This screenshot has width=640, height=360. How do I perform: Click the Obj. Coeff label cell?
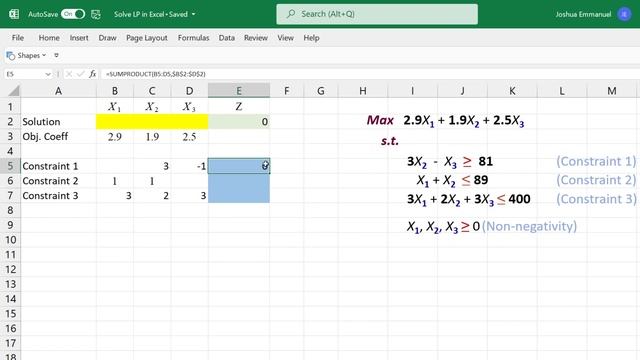58,136
